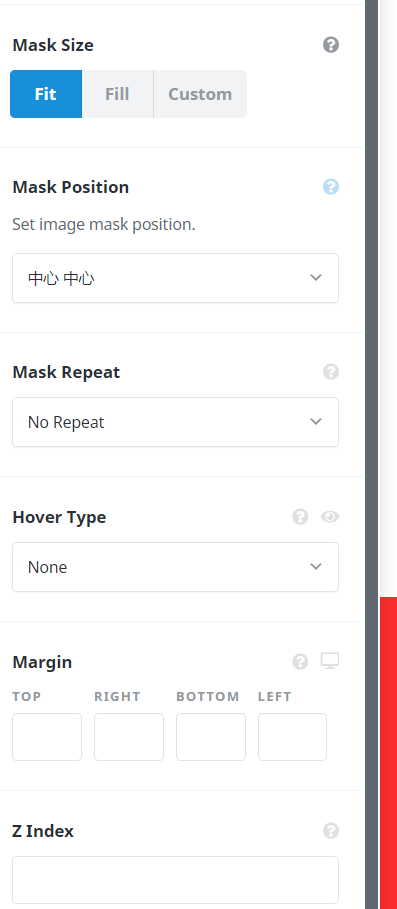The width and height of the screenshot is (397, 909).
Task: Focus the Margin Right input field
Action: [129, 737]
